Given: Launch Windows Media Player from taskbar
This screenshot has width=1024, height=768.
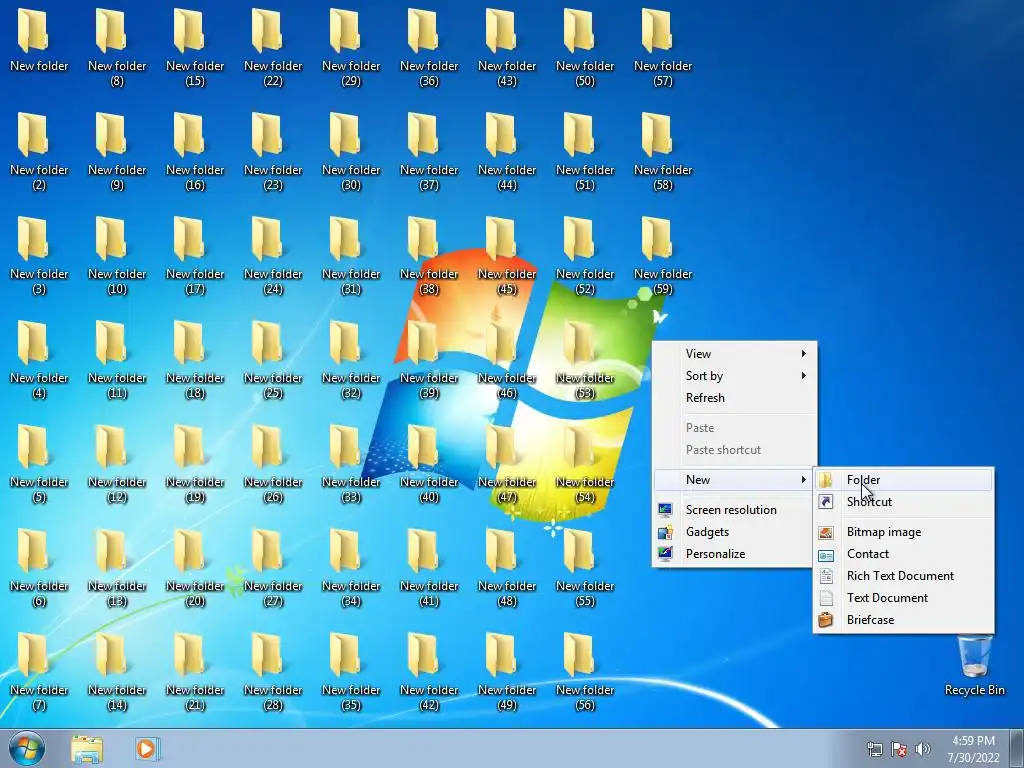Looking at the screenshot, I should (x=148, y=748).
